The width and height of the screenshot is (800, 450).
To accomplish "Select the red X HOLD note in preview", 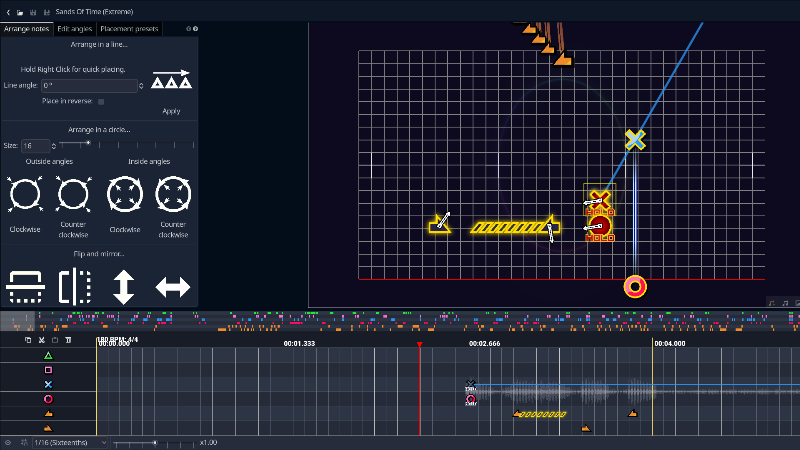I will 600,201.
